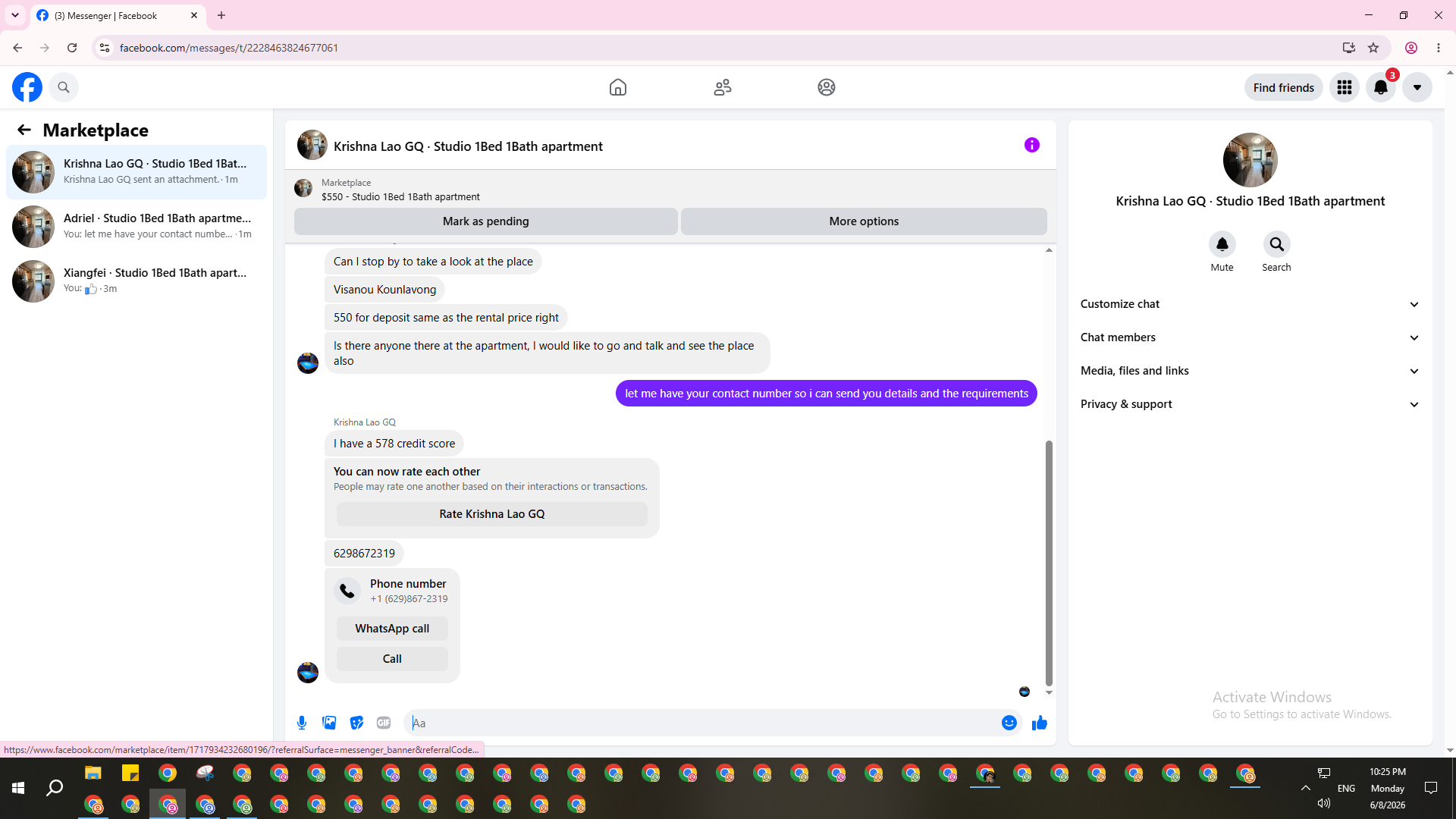Bookmark this page with star icon
The height and width of the screenshot is (819, 1456).
[x=1373, y=48]
